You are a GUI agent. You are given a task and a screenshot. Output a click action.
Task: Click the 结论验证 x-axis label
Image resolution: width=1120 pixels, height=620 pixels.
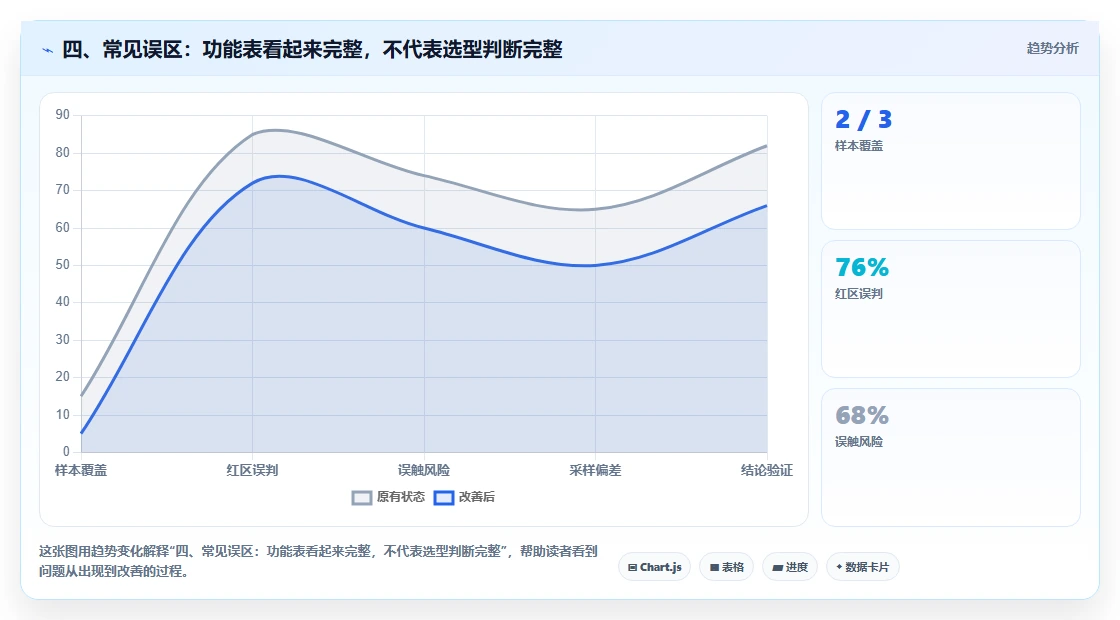tap(766, 470)
